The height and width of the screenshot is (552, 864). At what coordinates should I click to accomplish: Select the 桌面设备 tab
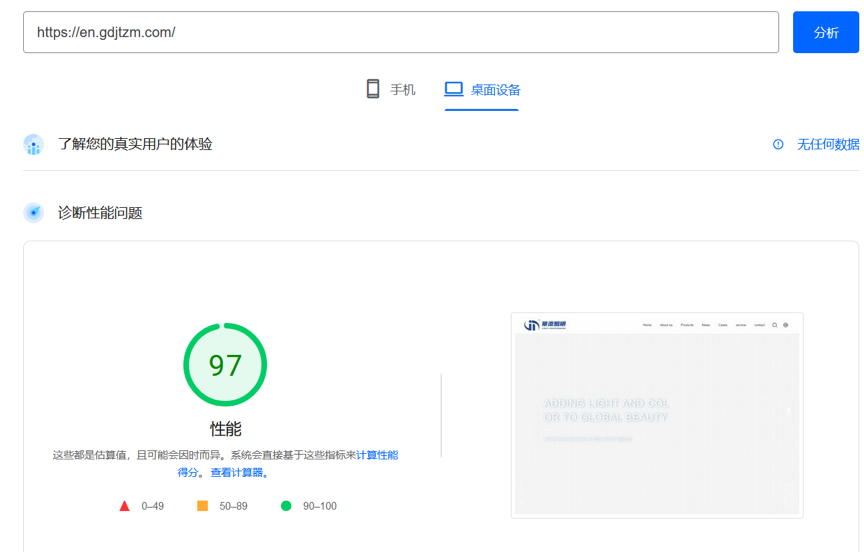tap(482, 89)
